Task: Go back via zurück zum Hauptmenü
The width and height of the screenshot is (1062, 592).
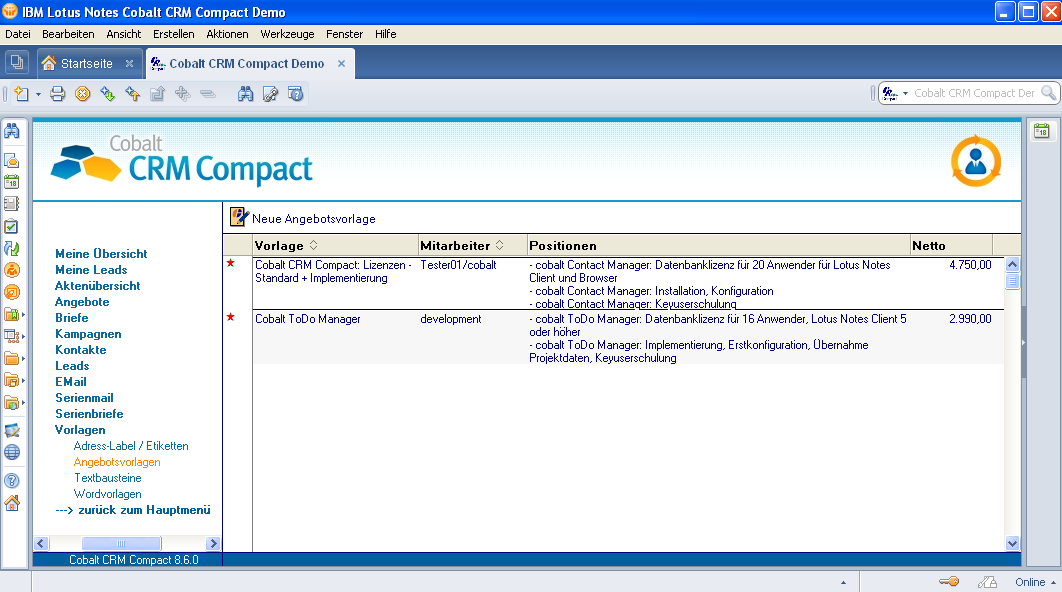Action: pyautogui.click(x=133, y=509)
